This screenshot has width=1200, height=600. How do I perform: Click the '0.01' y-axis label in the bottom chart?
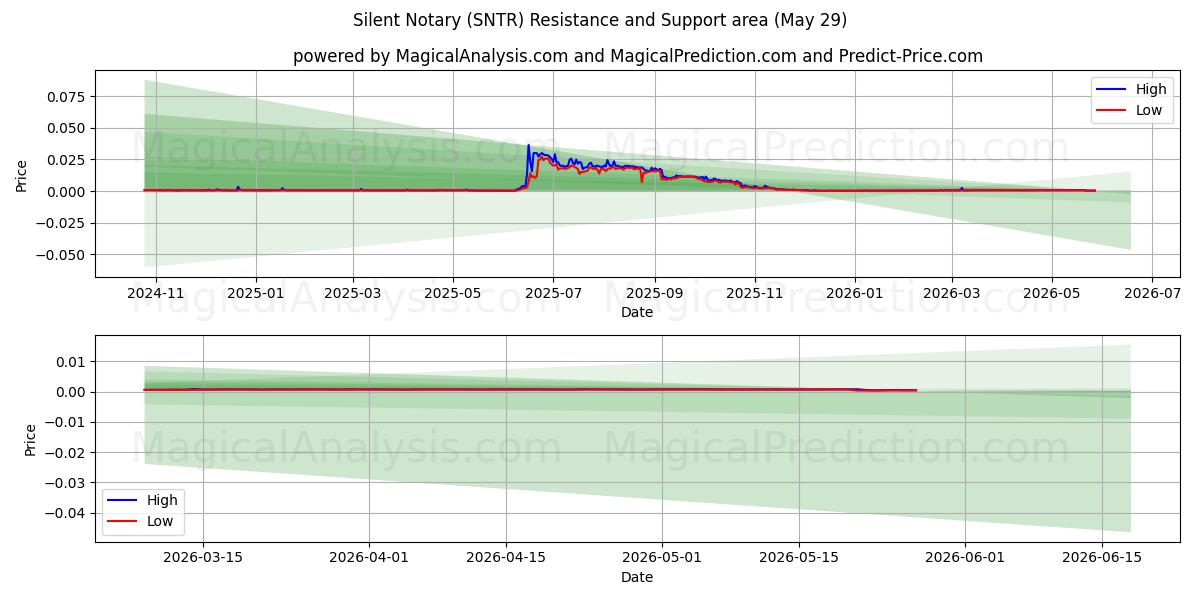click(73, 362)
